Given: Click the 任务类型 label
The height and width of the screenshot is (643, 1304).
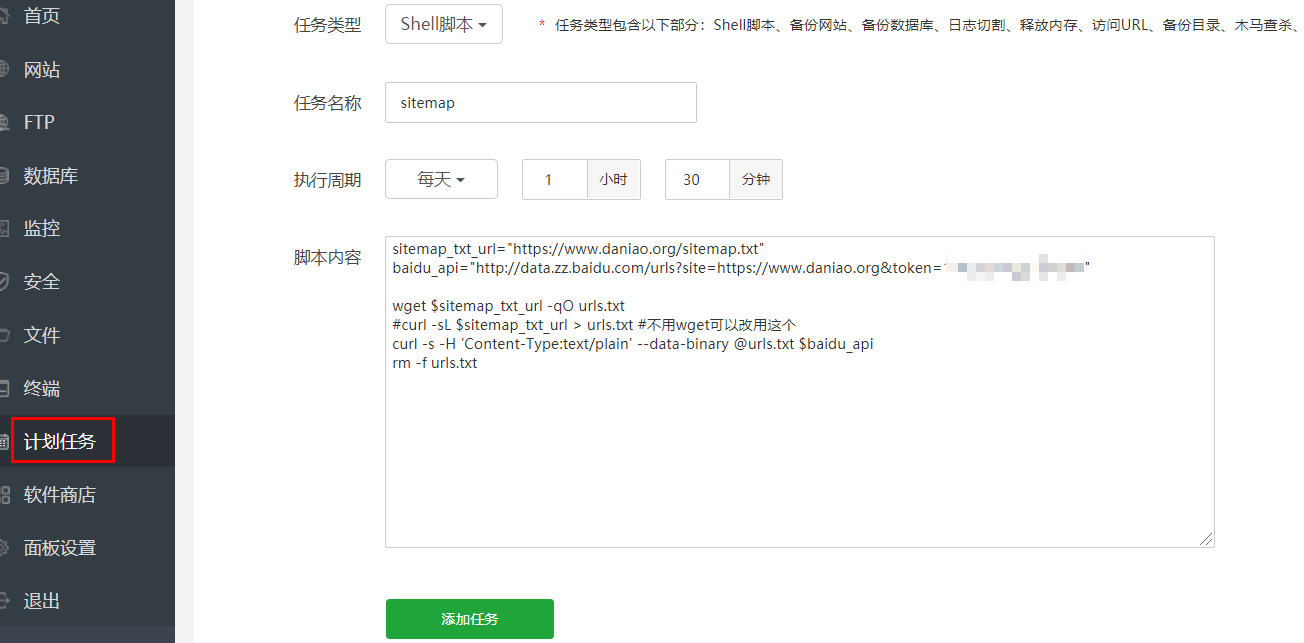Looking at the screenshot, I should pyautogui.click(x=327, y=26).
